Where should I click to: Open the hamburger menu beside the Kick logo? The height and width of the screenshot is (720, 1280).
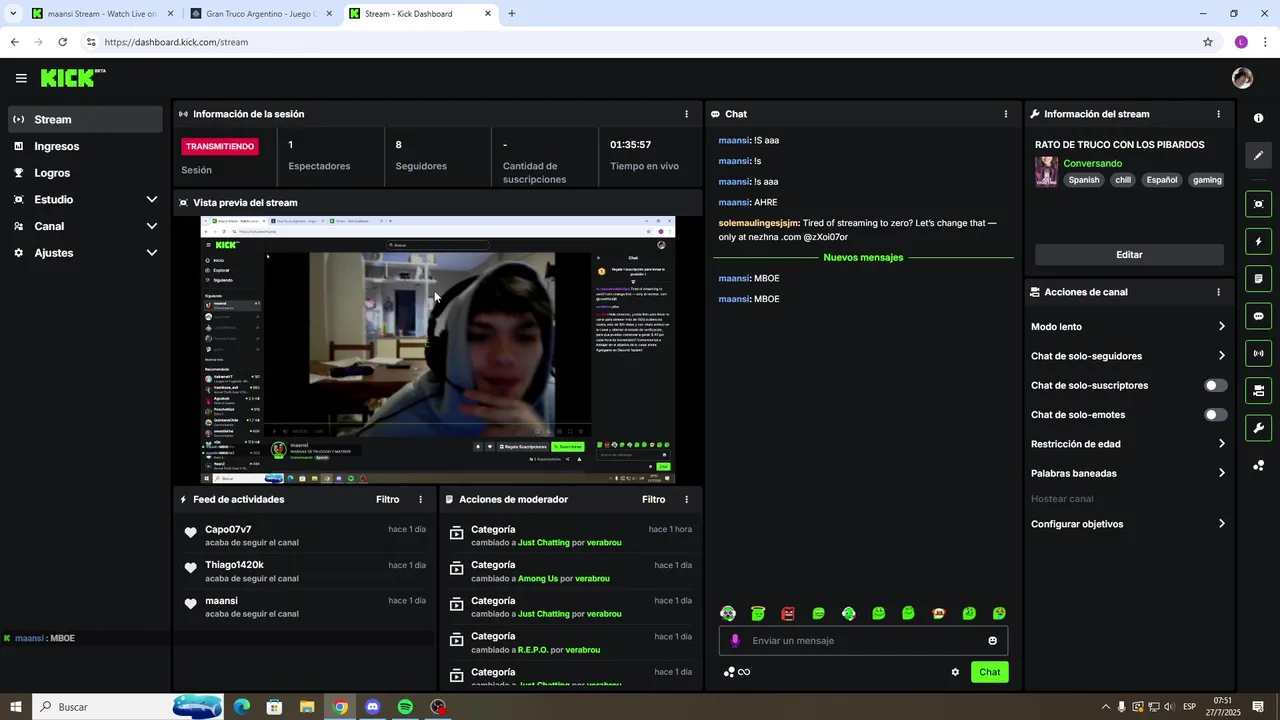(21, 78)
